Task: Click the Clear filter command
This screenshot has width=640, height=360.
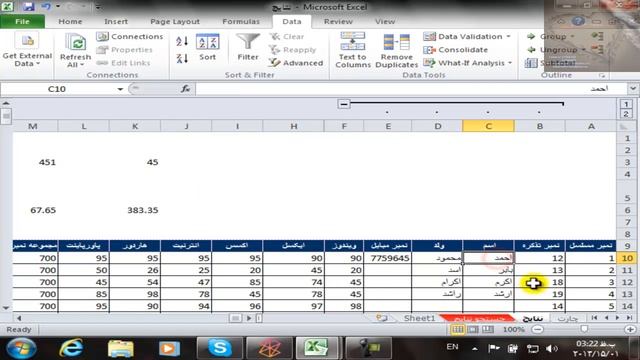Action: [x=287, y=36]
